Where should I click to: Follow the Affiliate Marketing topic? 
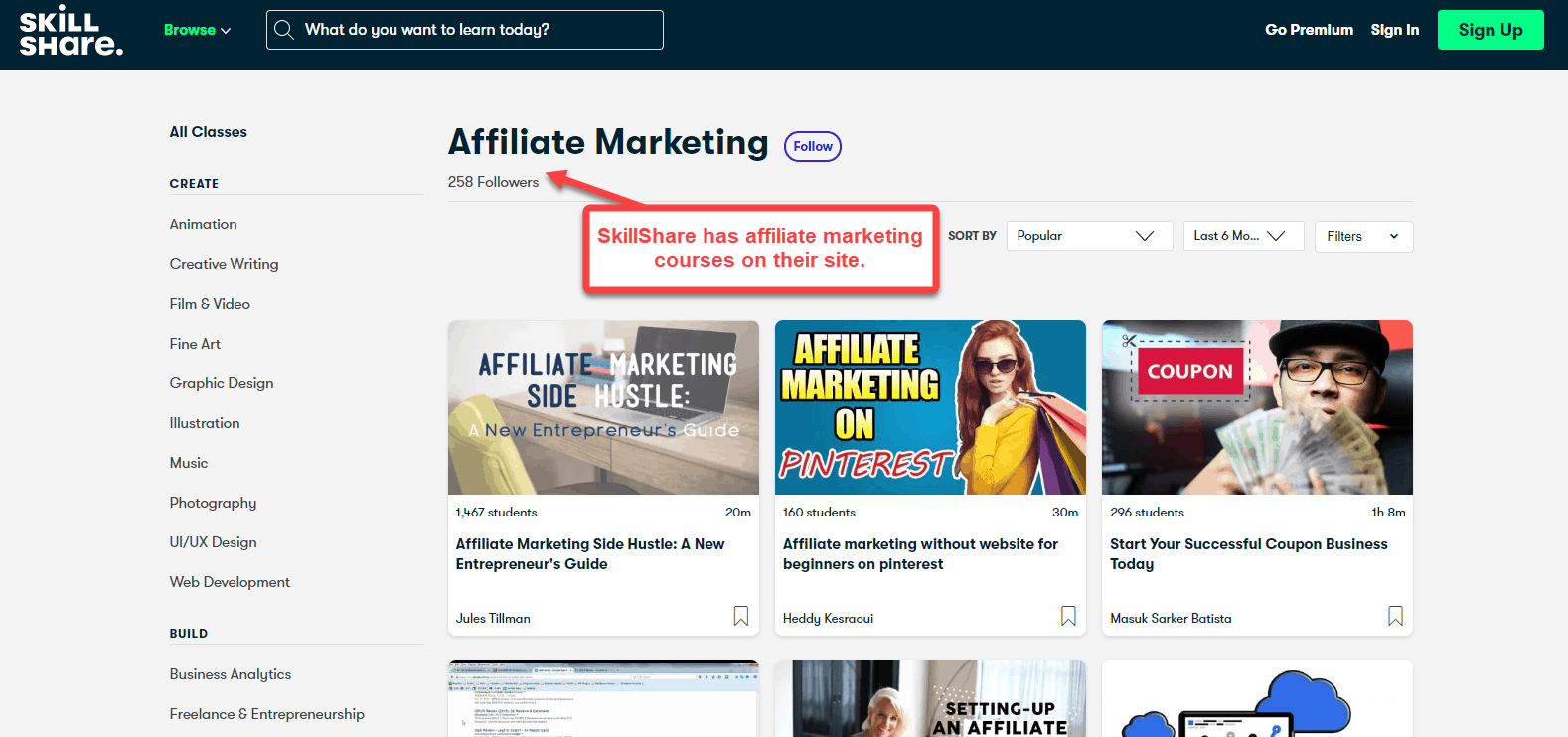click(x=813, y=146)
